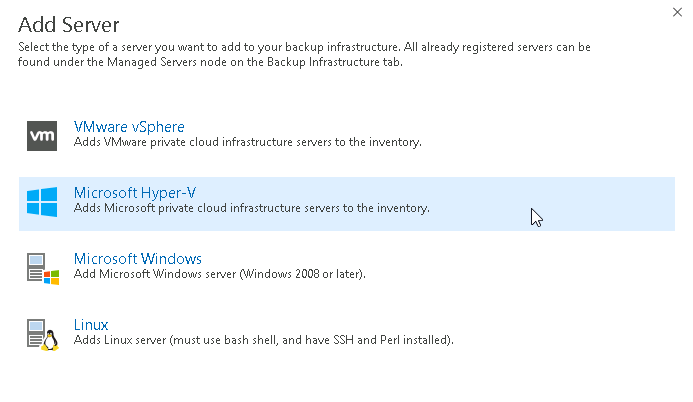This screenshot has height=402, width=693.
Task: Click the blue Hyper-V Windows logo icon
Action: 42,203
